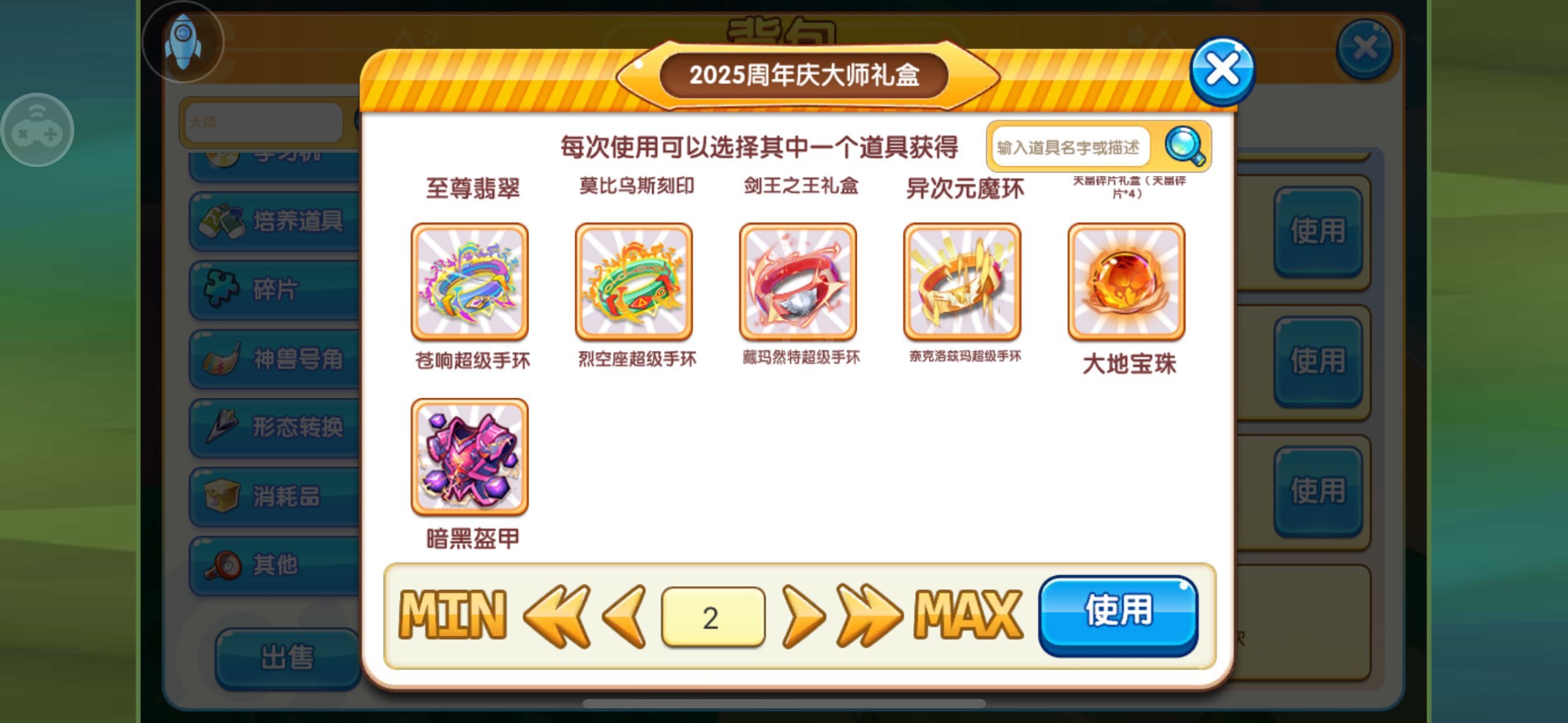Select the 暗黑盔甲 purple armor icon
Viewport: 1568px width, 723px height.
(x=469, y=457)
